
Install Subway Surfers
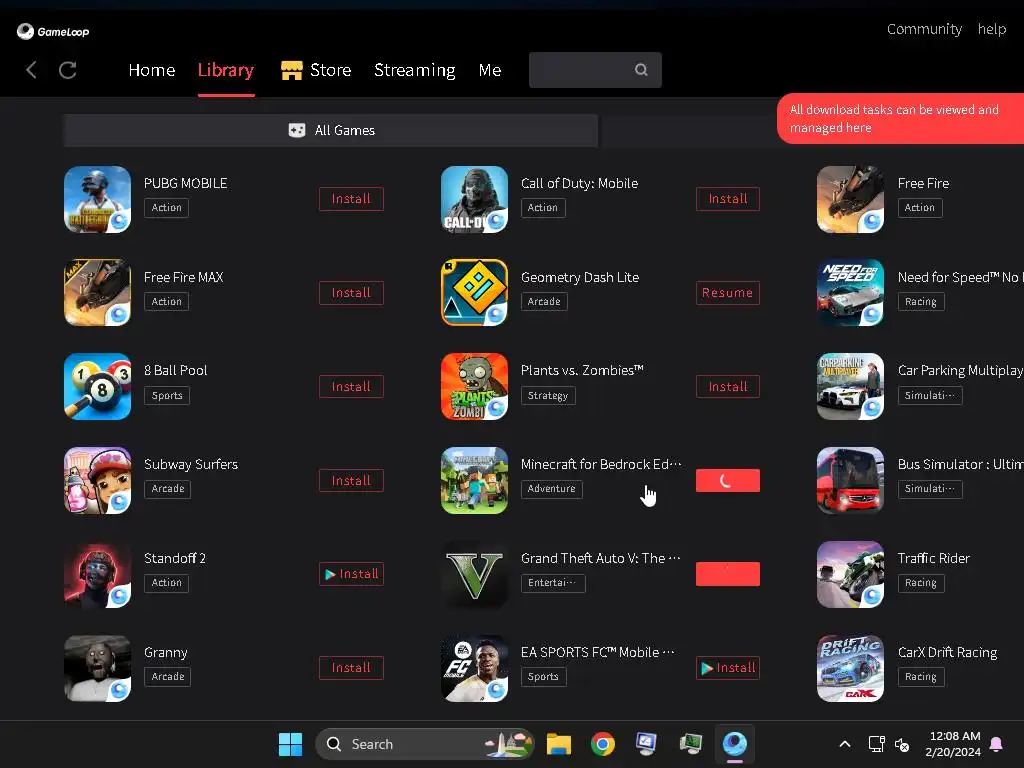click(351, 481)
